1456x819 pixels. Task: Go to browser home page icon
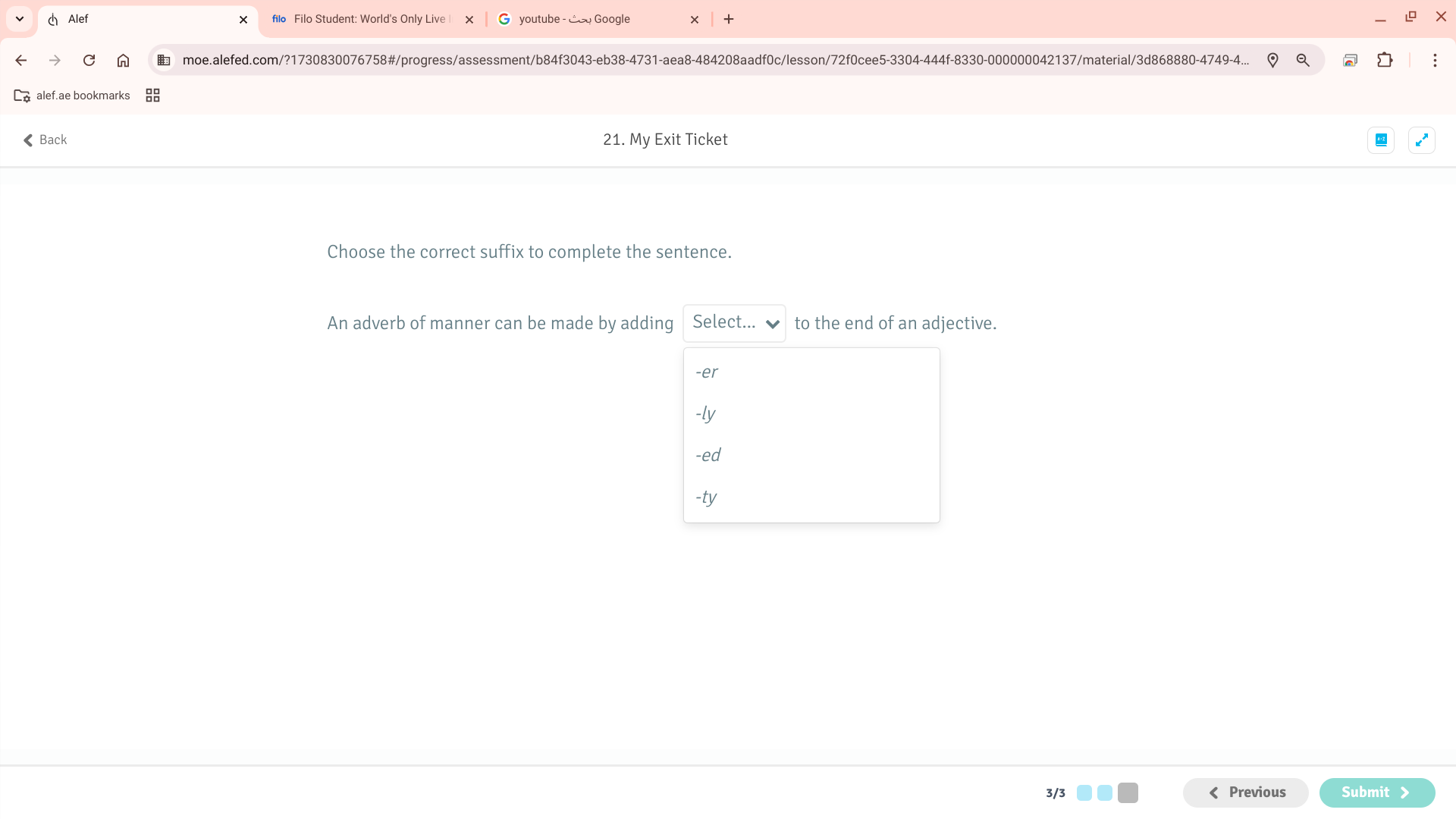(123, 61)
